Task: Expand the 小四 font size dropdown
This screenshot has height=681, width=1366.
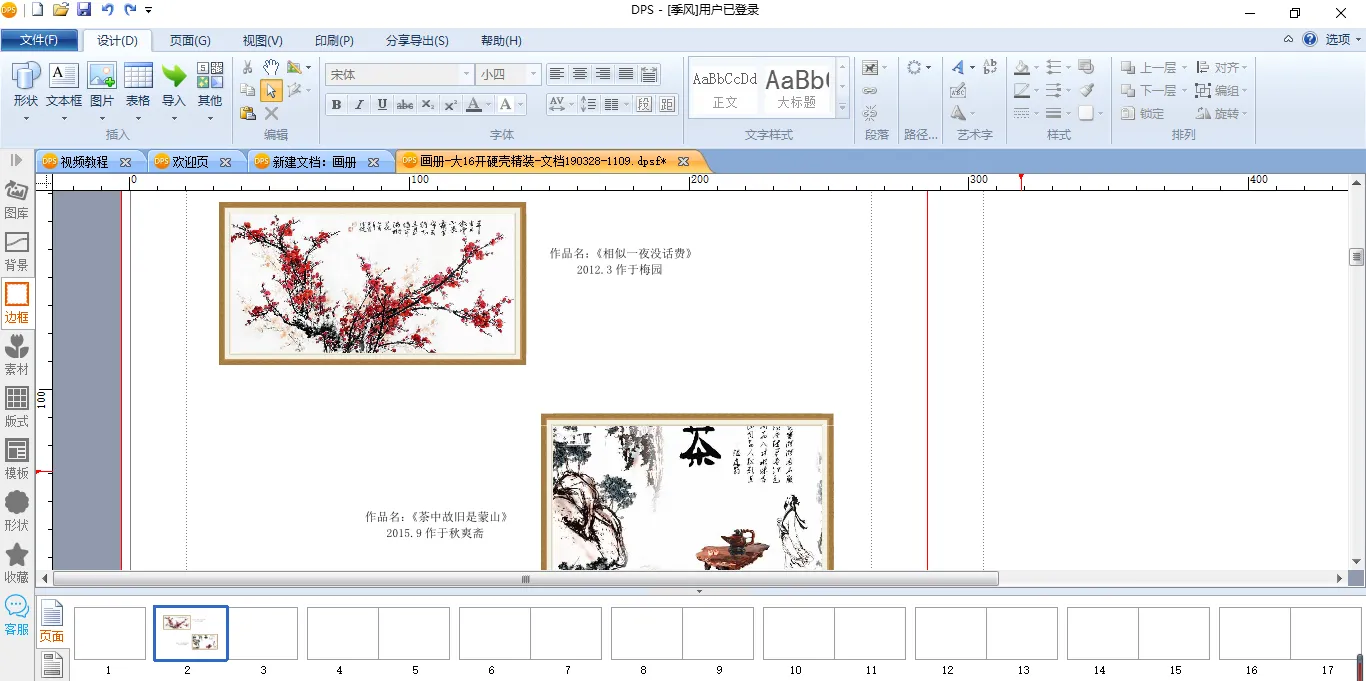Action: [533, 75]
